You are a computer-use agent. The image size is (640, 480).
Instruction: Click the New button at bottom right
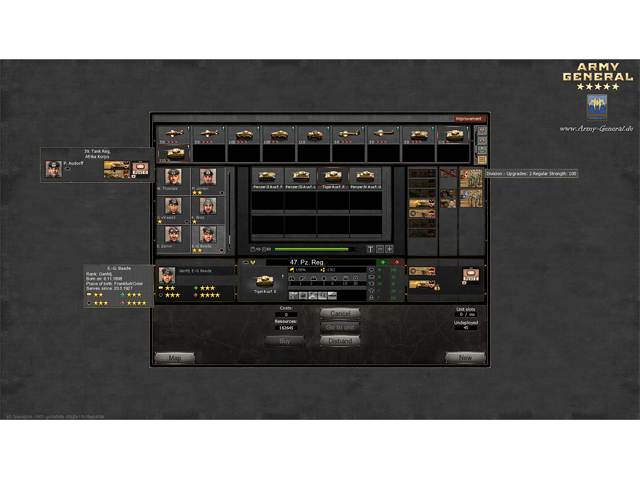pyautogui.click(x=465, y=358)
